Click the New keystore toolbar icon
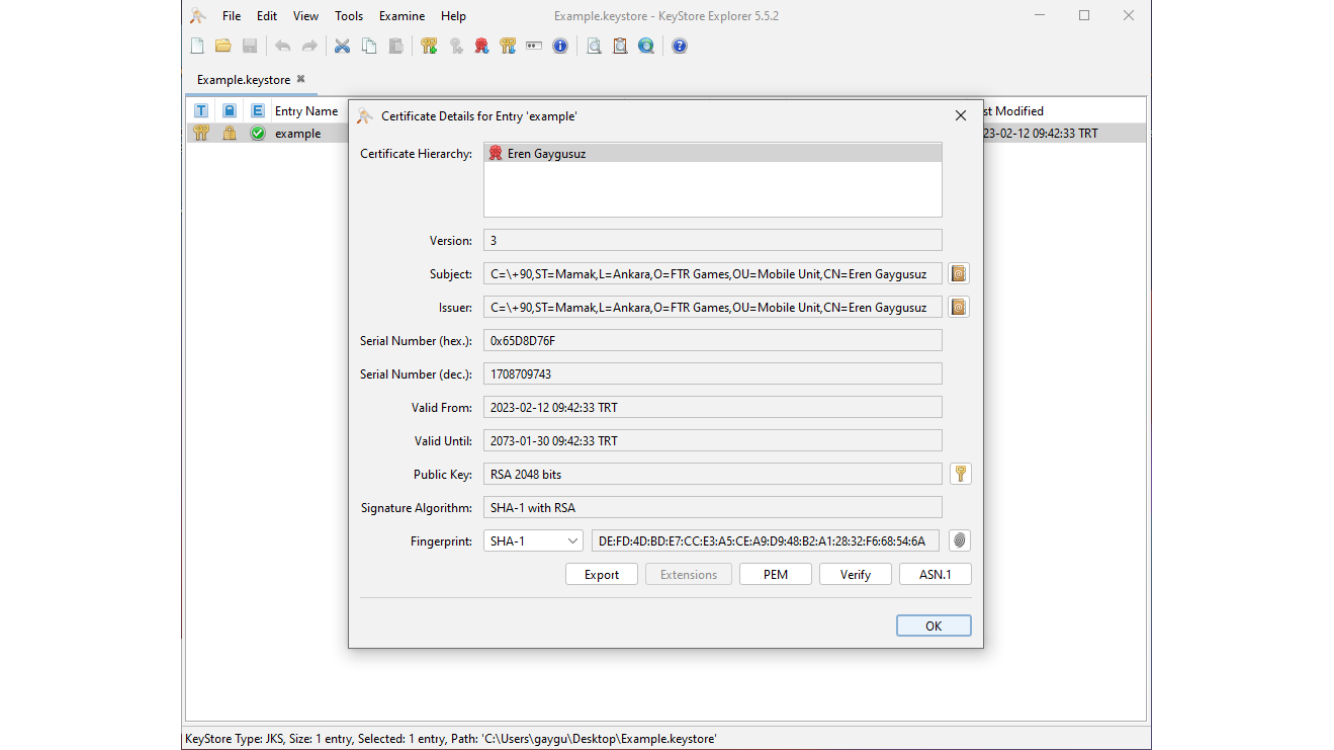The image size is (1334, 750). 197,46
